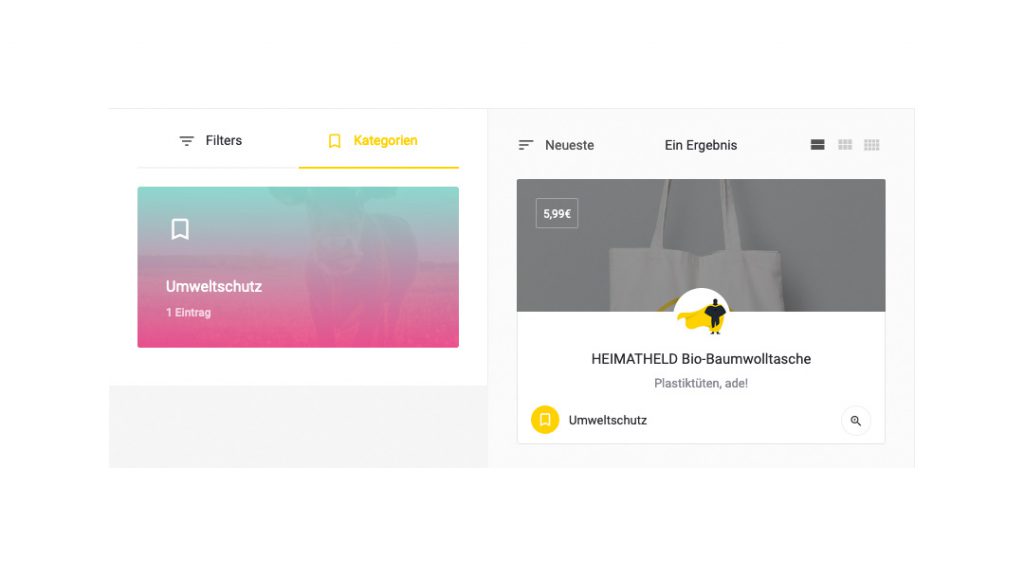Click the yellow round Umweltschutz category icon

pyautogui.click(x=545, y=420)
